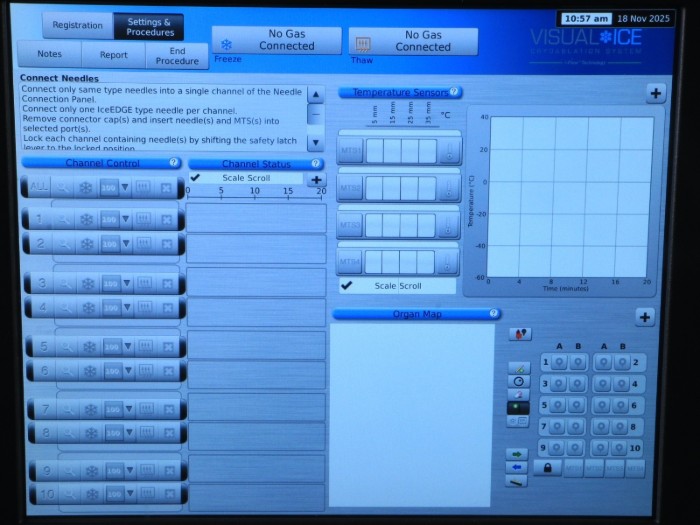Screen dimensions: 700x525
Task: Click the Freeze snowflake icon for all channels
Action: coord(87,187)
